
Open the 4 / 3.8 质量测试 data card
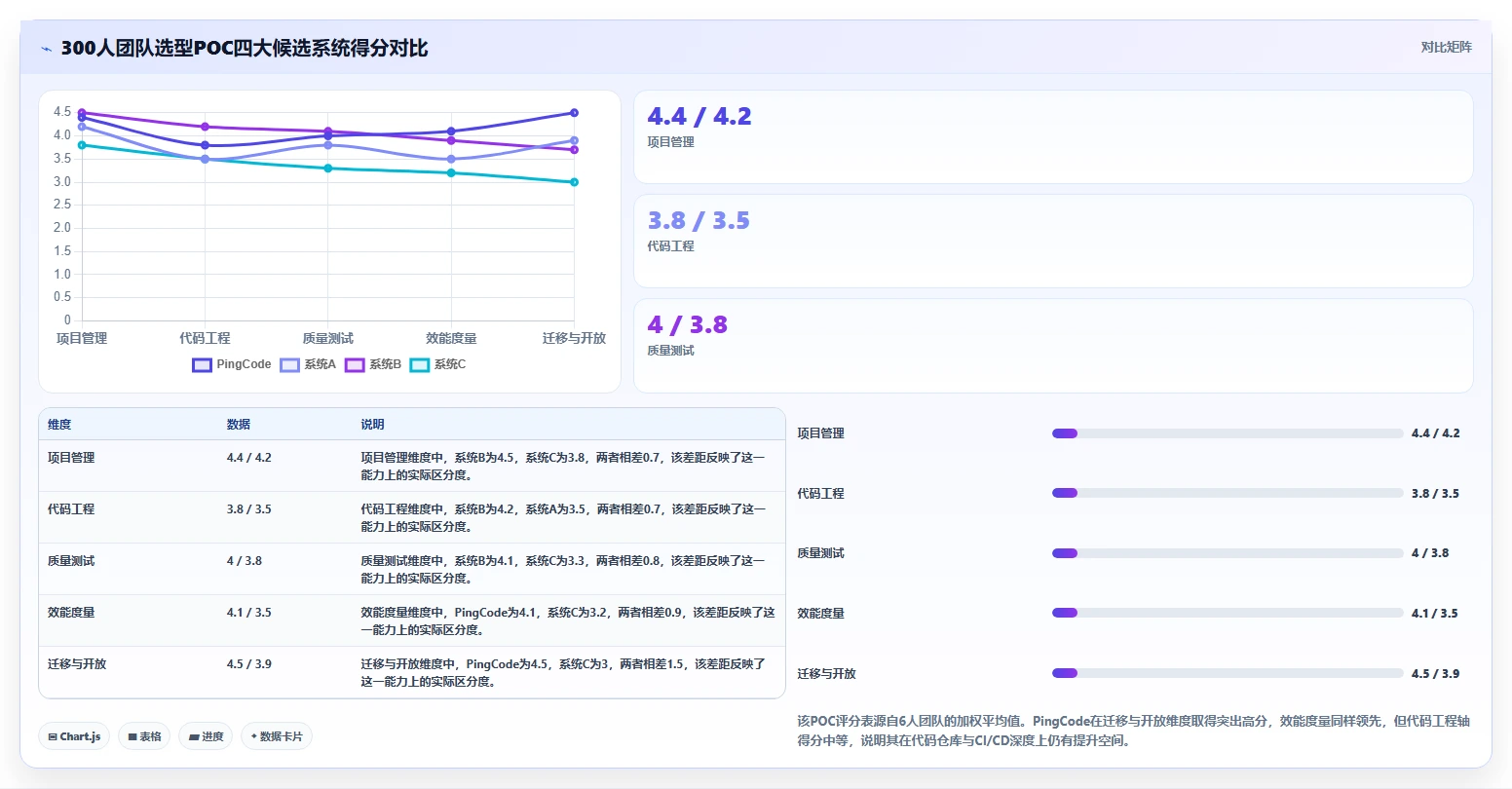[x=1053, y=346]
